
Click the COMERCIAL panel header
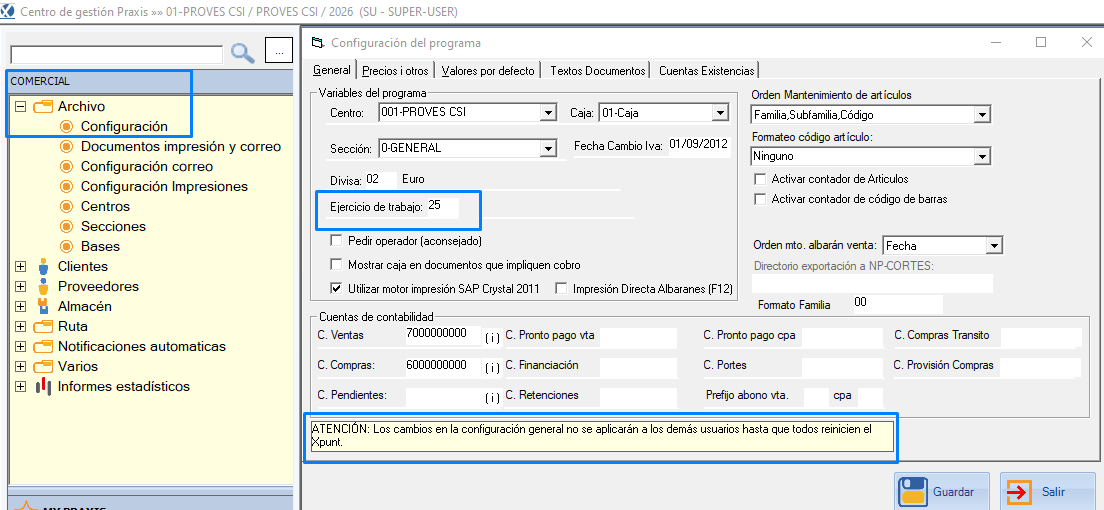coord(149,82)
